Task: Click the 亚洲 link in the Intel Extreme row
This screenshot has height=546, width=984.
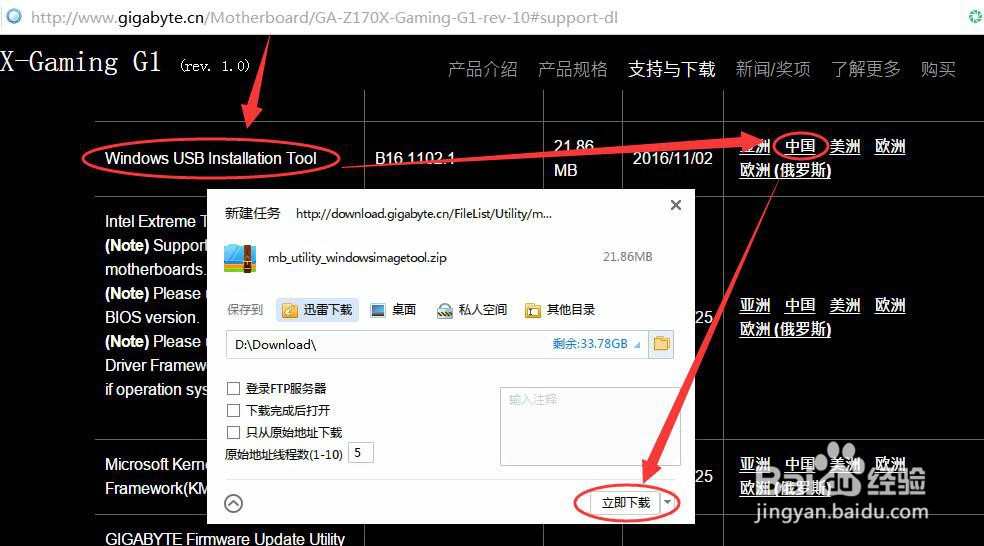Action: [755, 306]
